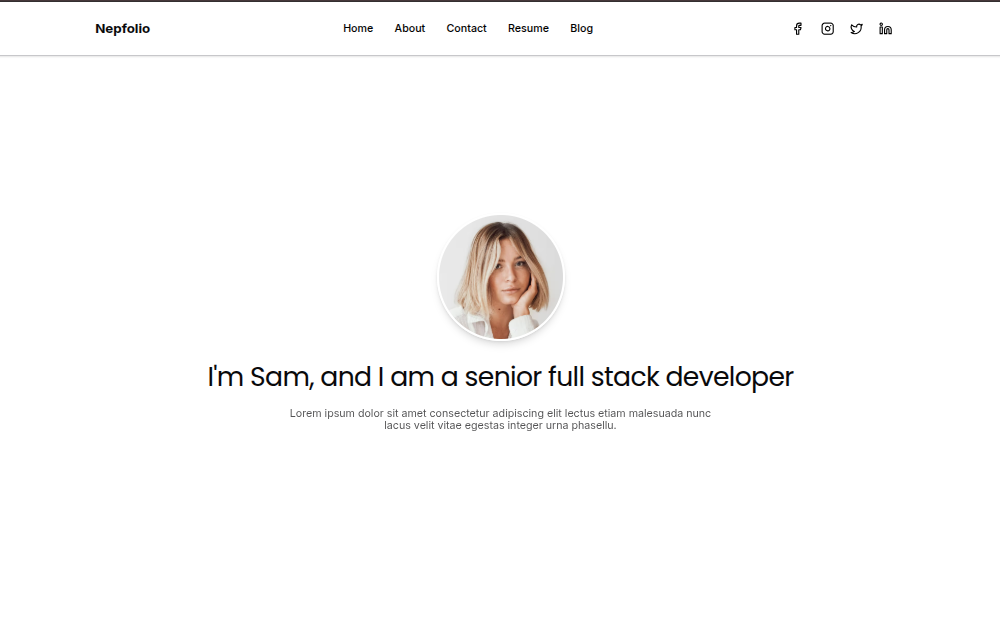Navigate to the Contact page

point(466,29)
